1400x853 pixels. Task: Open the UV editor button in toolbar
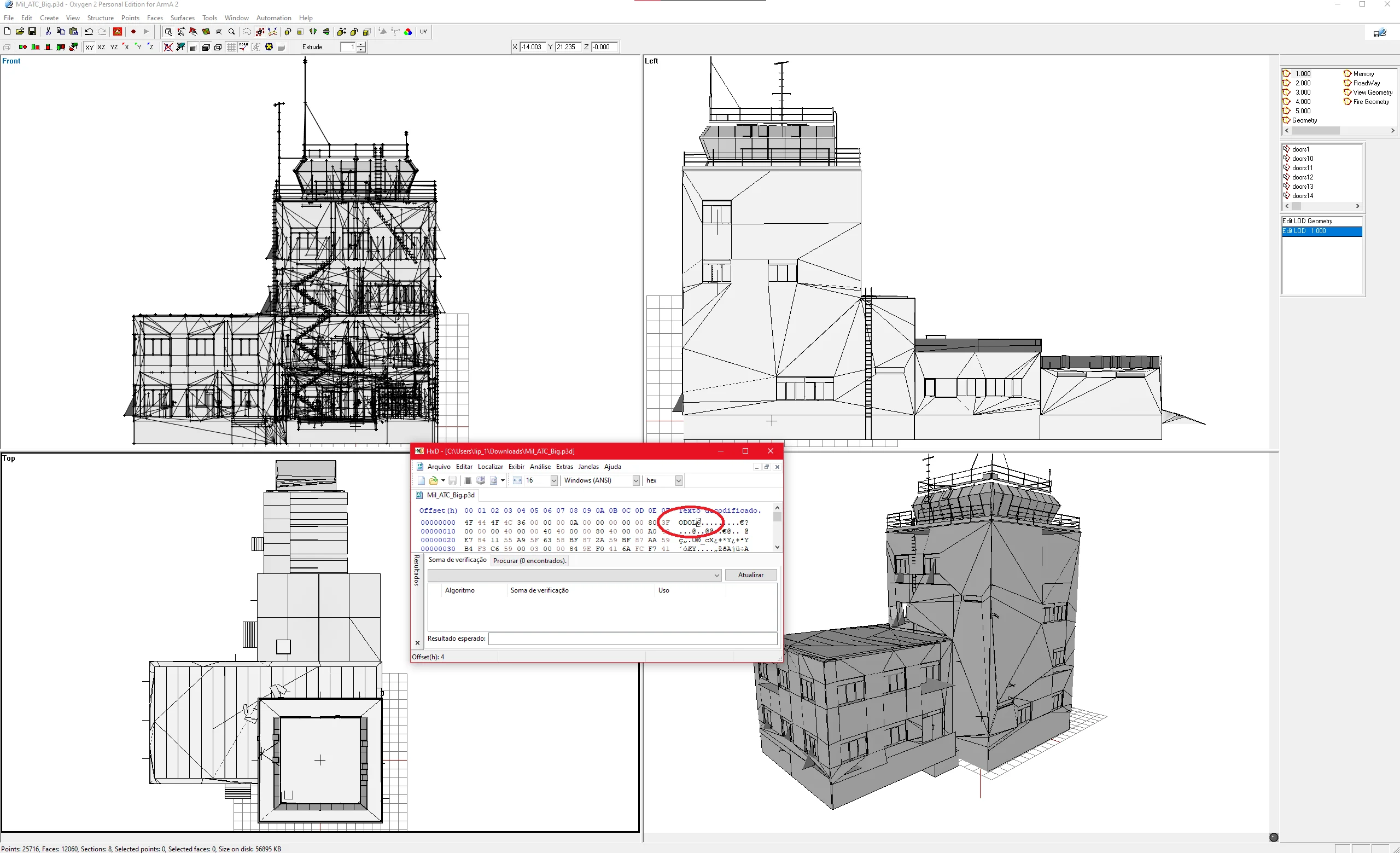(x=423, y=32)
